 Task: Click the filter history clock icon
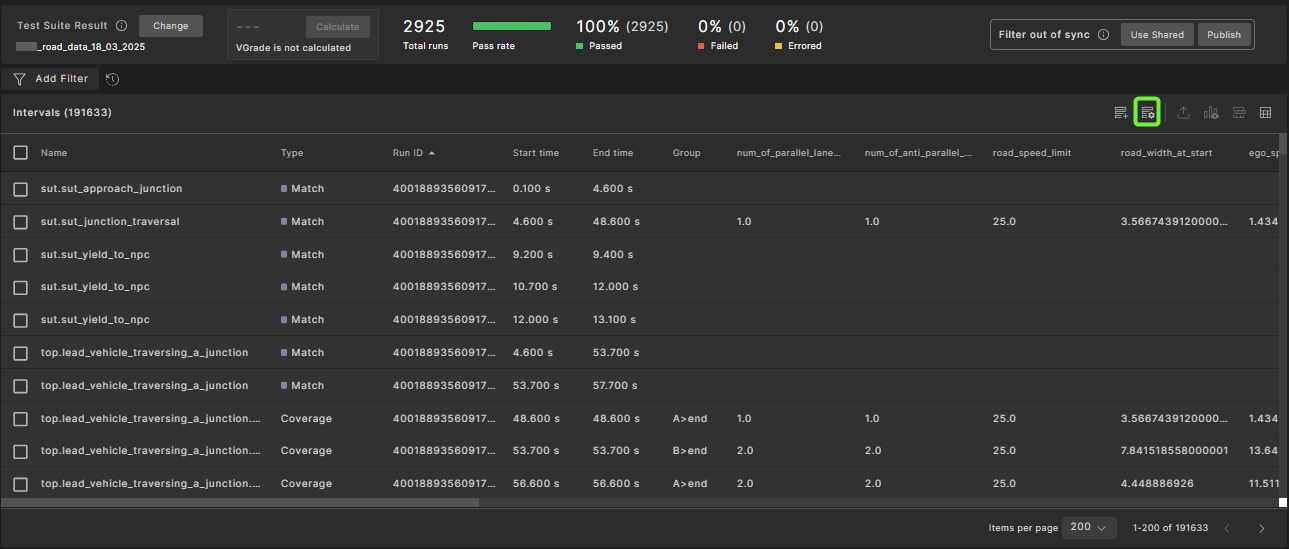pos(112,79)
